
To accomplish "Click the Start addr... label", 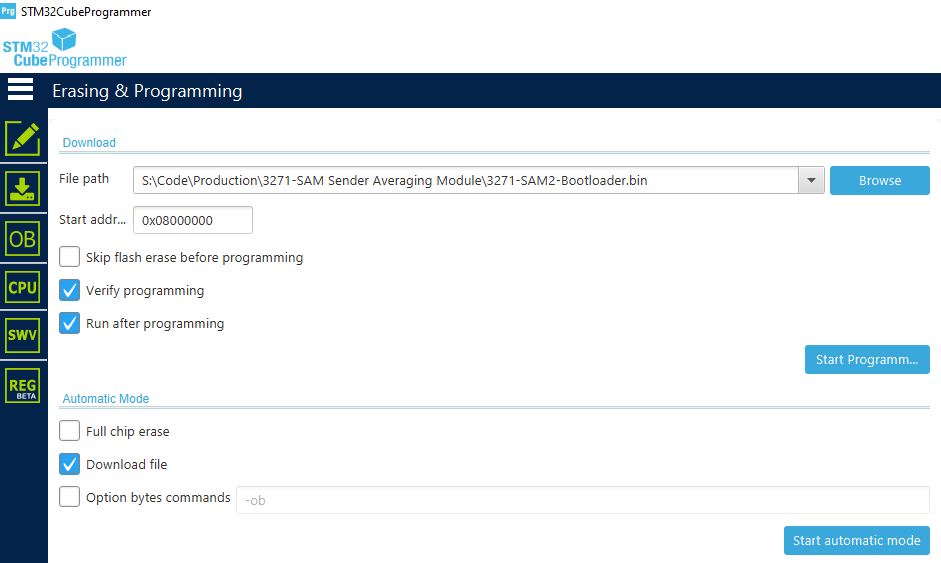I will click(x=92, y=220).
